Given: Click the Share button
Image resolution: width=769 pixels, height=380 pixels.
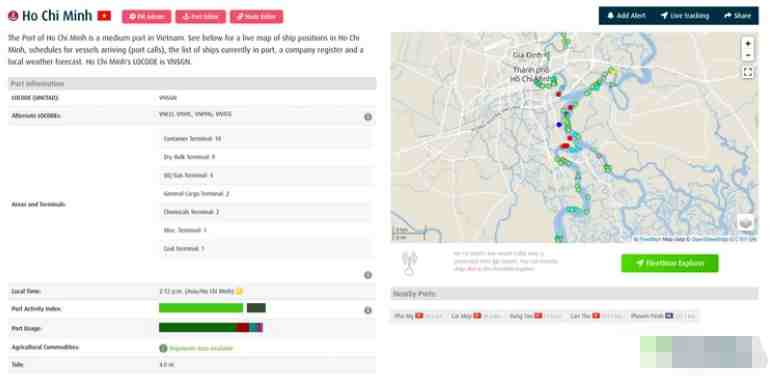Looking at the screenshot, I should coord(737,16).
